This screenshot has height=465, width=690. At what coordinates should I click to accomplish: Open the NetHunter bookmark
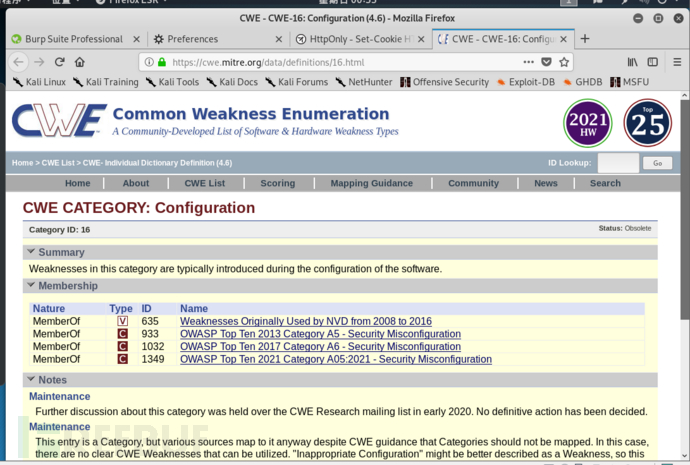(363, 82)
